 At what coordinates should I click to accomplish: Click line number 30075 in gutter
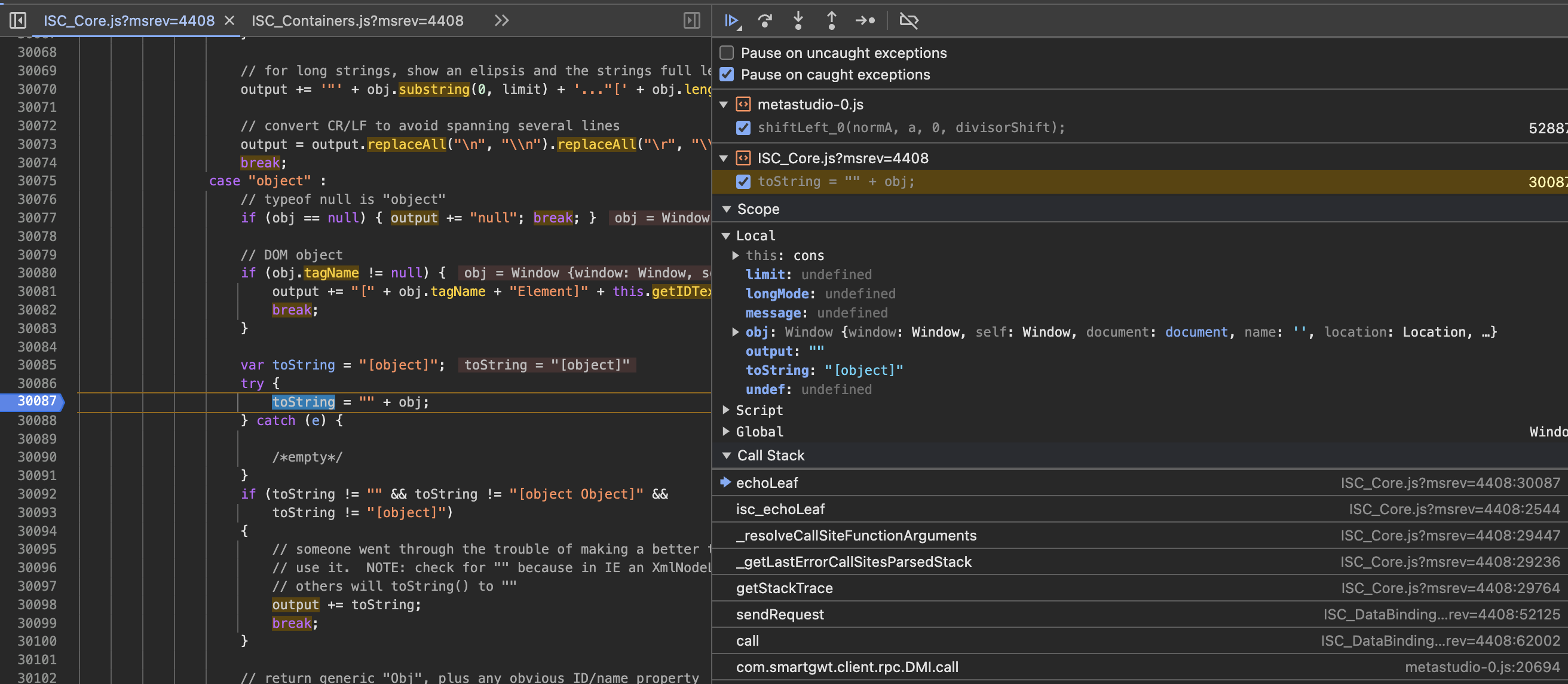coord(36,181)
